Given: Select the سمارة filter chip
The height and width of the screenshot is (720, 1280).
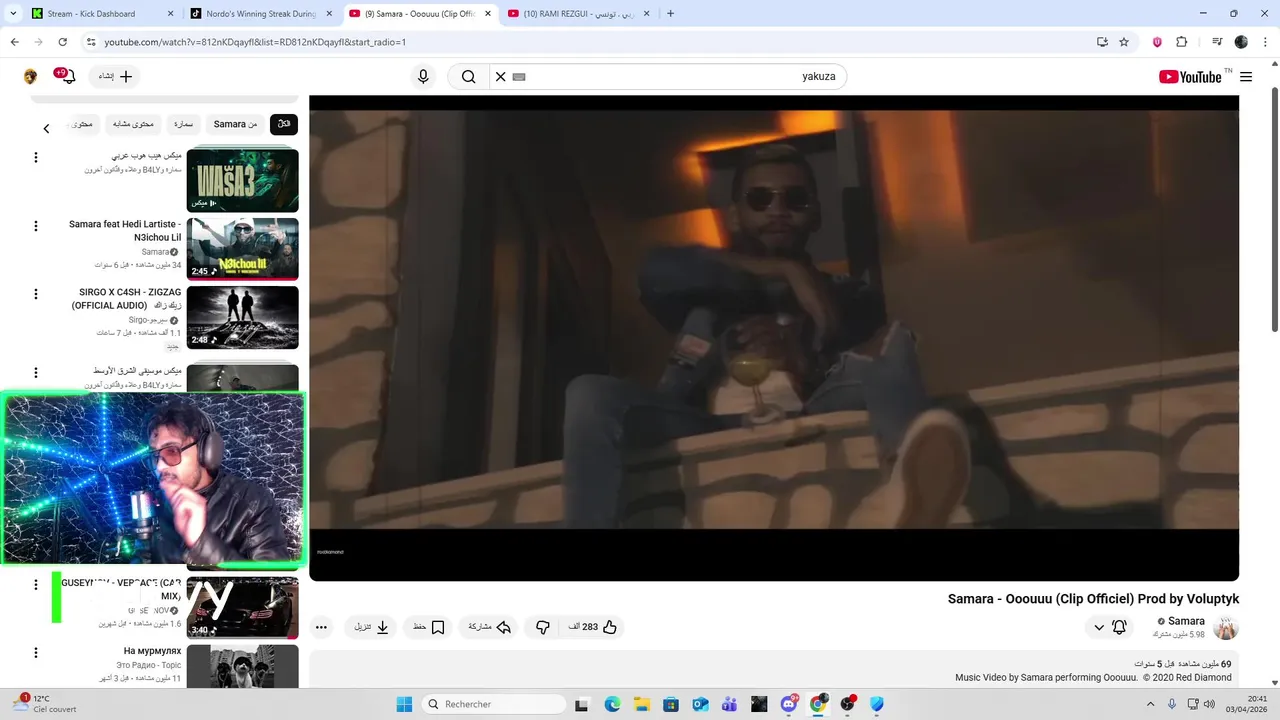Looking at the screenshot, I should (x=183, y=124).
